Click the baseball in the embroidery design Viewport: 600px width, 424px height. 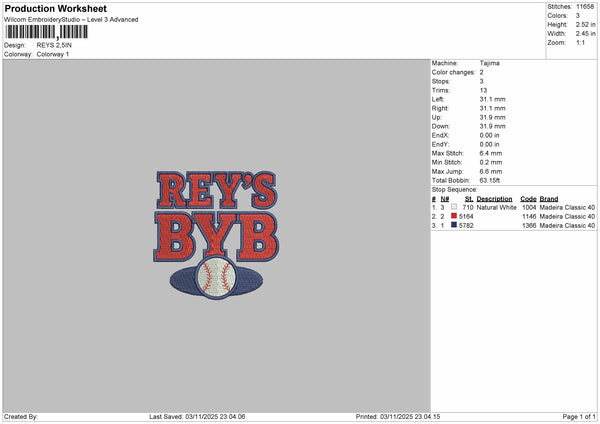pos(216,277)
